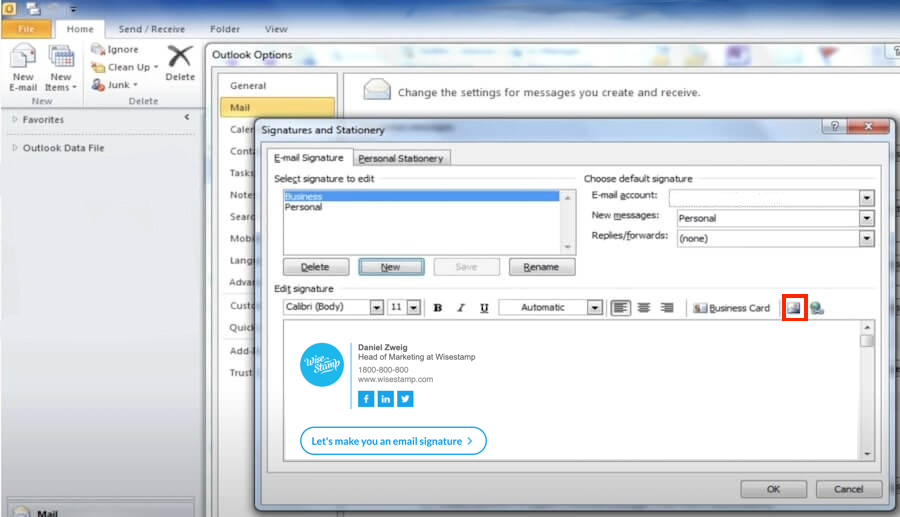The width and height of the screenshot is (900, 517).
Task: Switch to Personal Stationery tab
Action: coord(401,158)
